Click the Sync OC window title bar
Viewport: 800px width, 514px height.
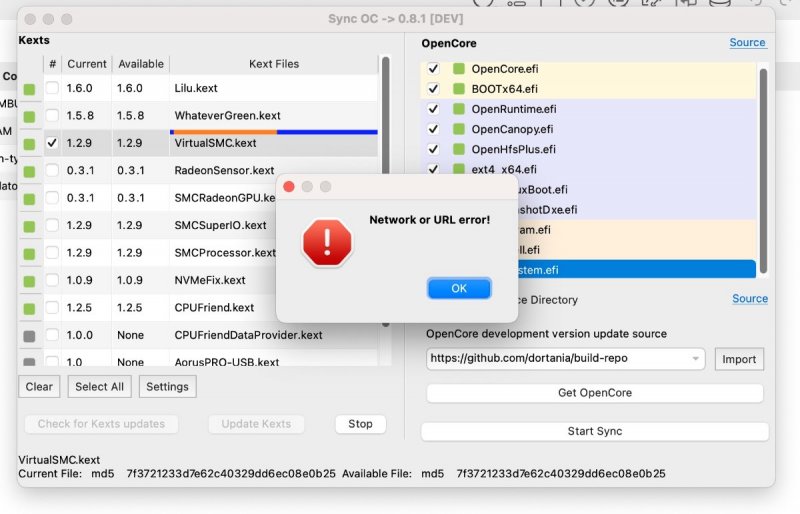396,19
